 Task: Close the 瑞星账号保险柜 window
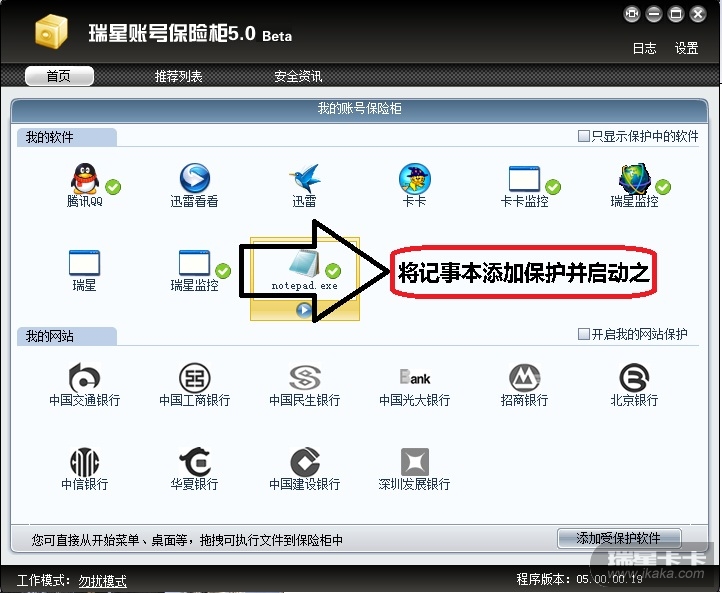698,14
